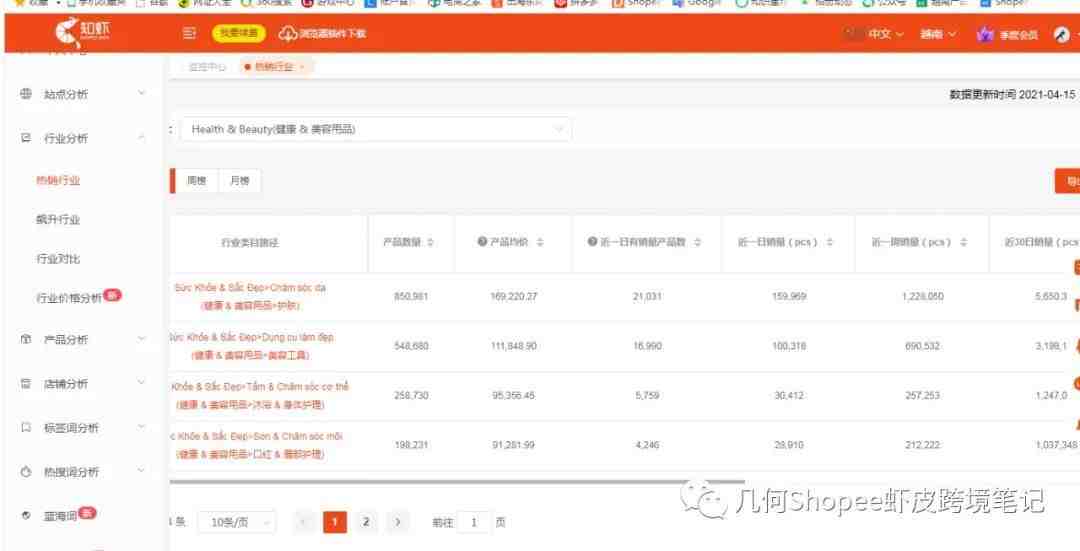The width and height of the screenshot is (1080, 551).
Task: Expand the 热搜词分析 menu chevron
Action: click(x=141, y=470)
